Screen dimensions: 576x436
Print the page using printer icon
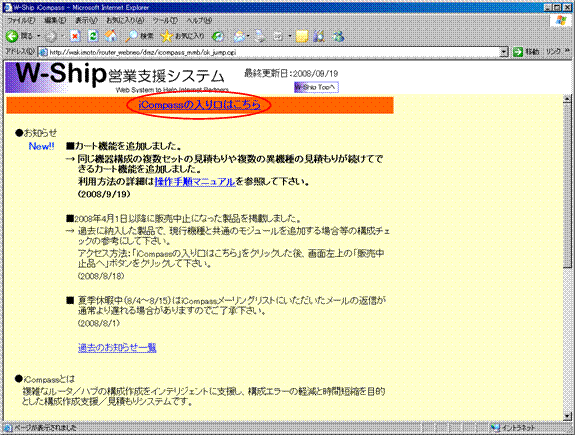click(x=260, y=36)
